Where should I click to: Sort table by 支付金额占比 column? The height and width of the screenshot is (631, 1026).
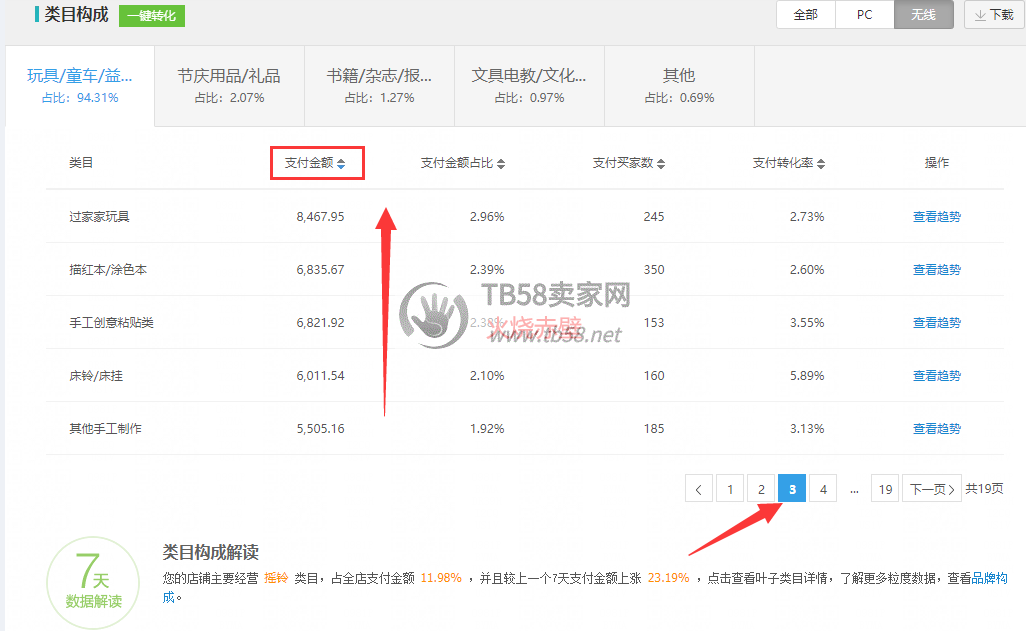[463, 163]
